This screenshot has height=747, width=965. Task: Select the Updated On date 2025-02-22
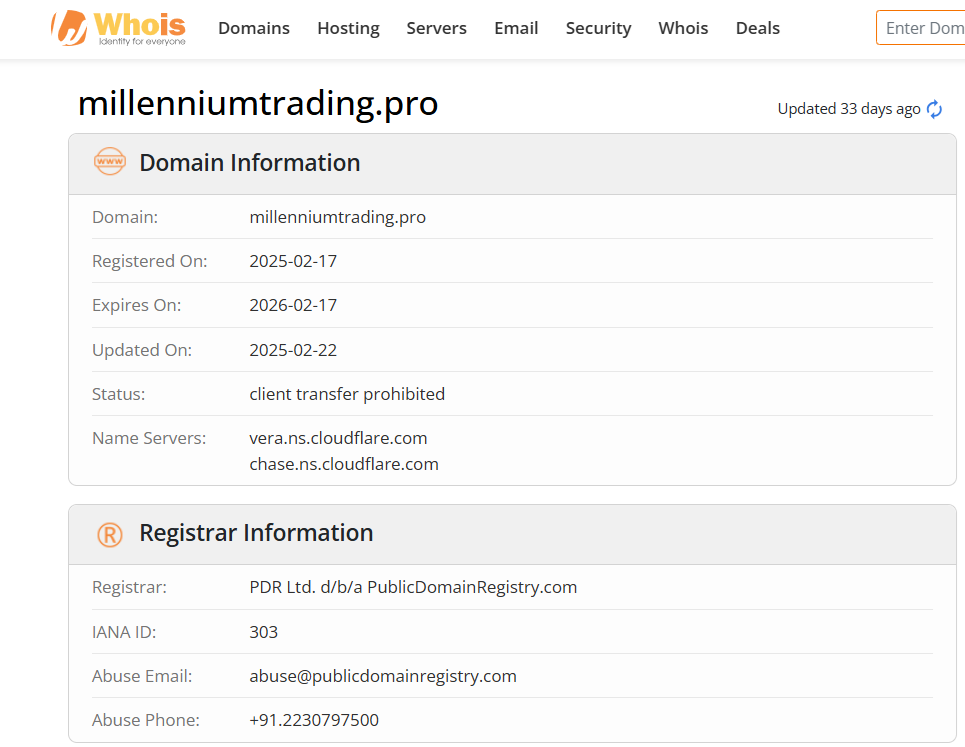click(293, 350)
